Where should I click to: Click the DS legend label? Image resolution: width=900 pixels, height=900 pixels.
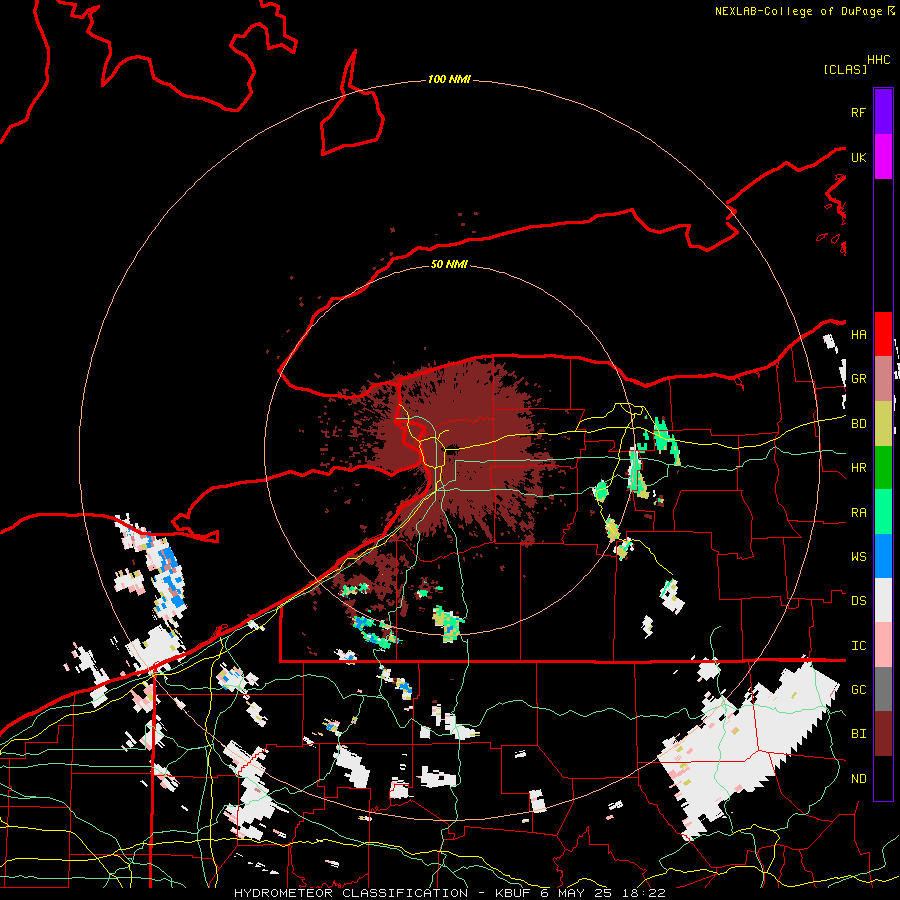(x=858, y=601)
